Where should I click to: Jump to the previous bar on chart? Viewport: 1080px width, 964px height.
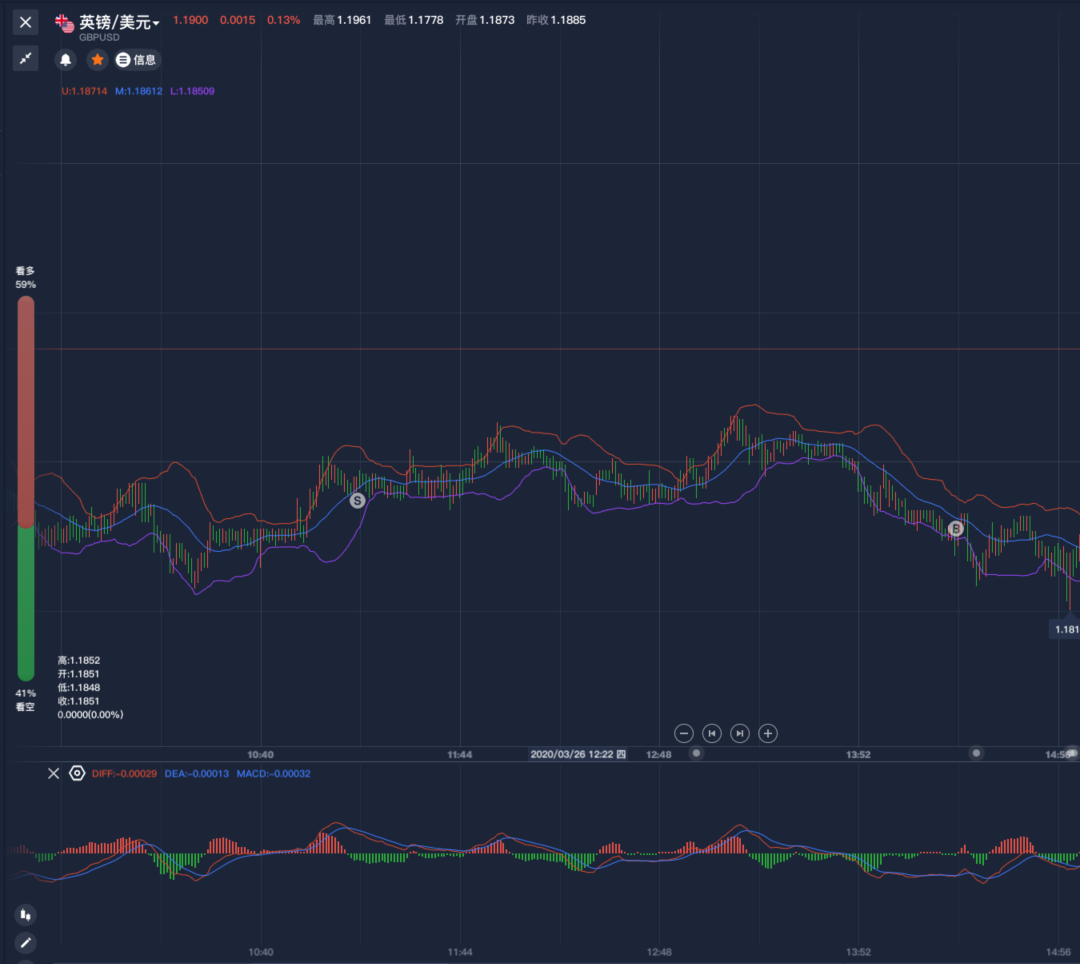712,733
